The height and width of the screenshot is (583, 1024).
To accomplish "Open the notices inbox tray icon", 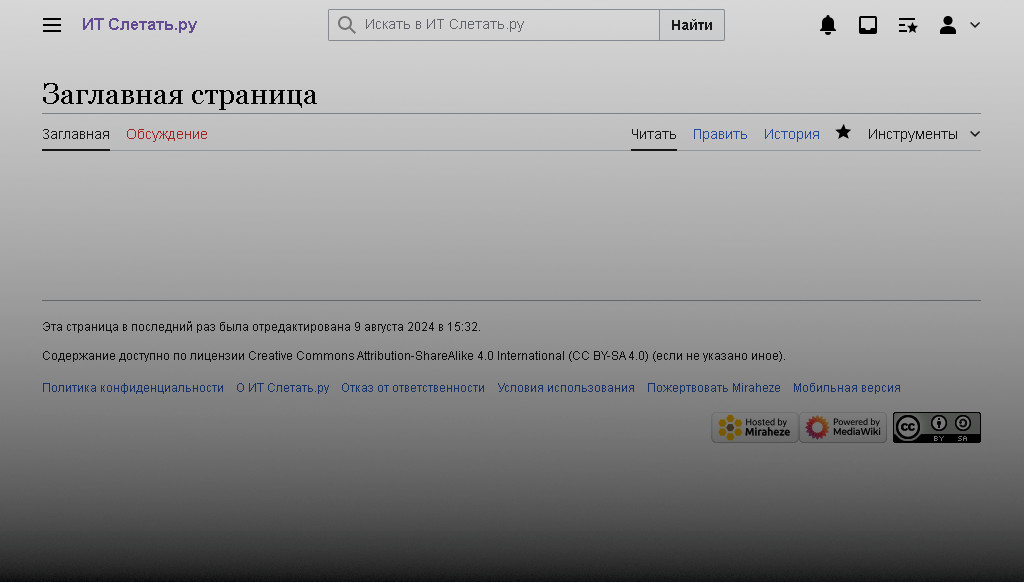I will pyautogui.click(x=868, y=25).
